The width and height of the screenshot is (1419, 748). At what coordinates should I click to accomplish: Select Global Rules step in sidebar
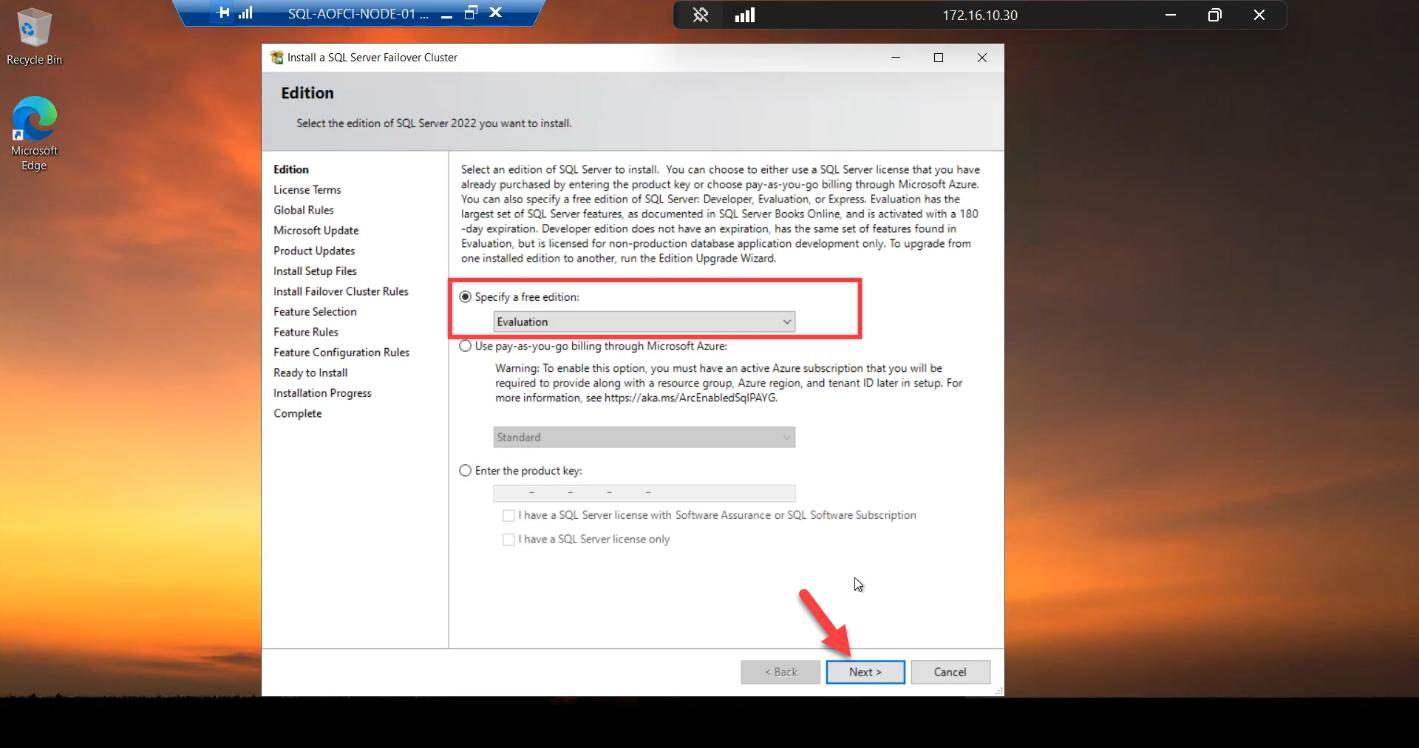click(304, 210)
